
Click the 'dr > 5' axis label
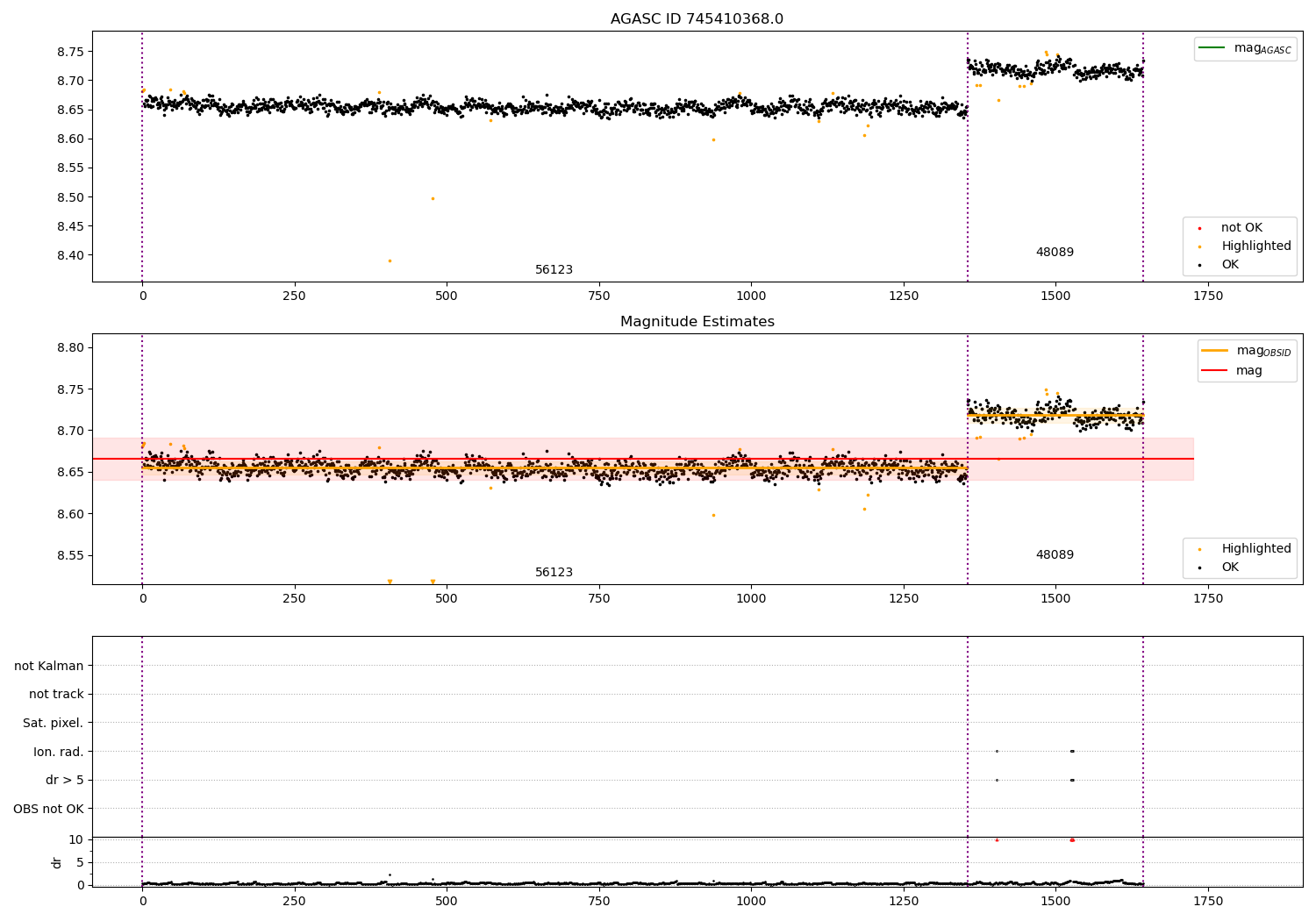(x=65, y=781)
